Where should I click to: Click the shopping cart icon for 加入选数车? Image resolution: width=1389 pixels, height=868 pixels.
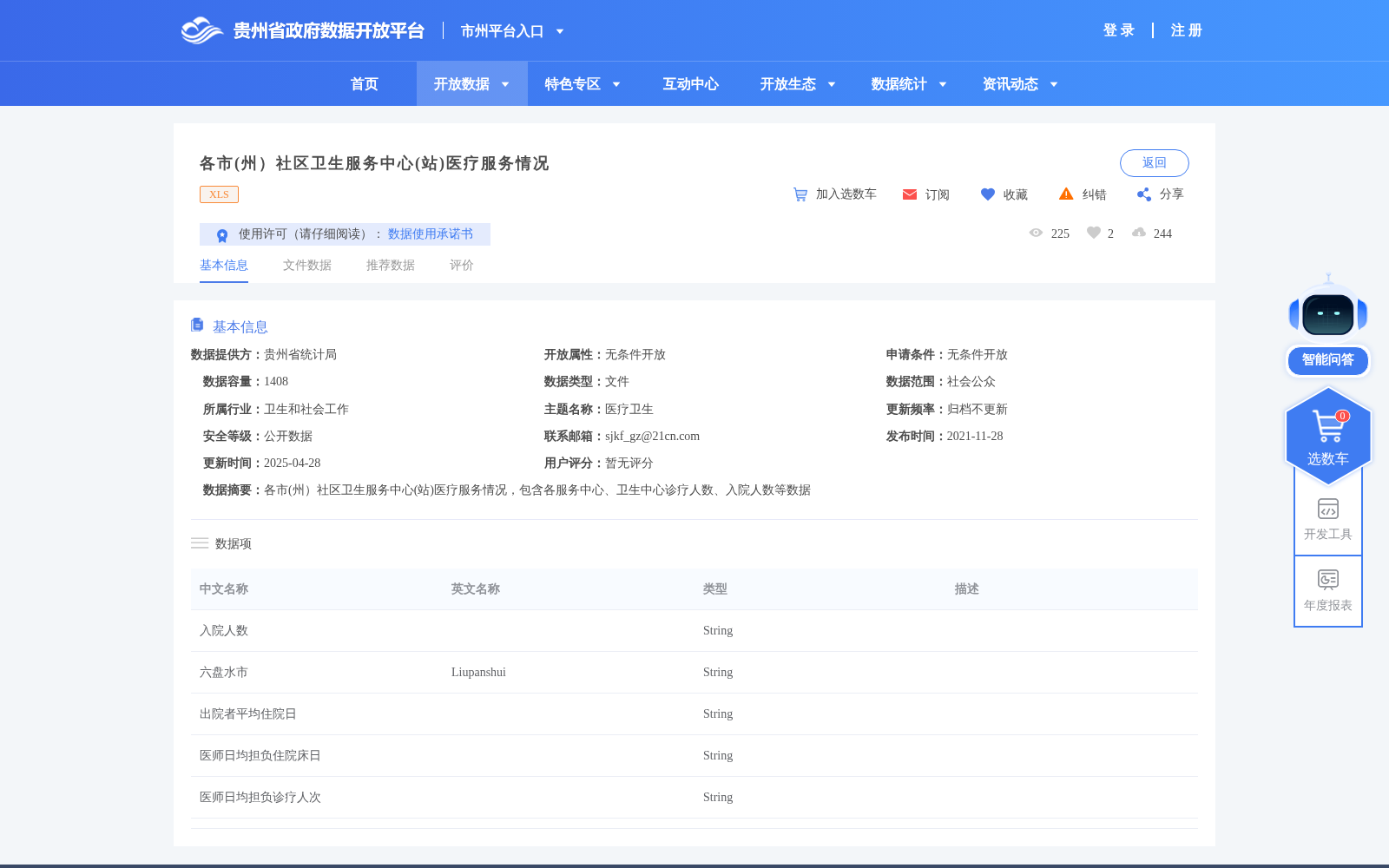click(800, 194)
